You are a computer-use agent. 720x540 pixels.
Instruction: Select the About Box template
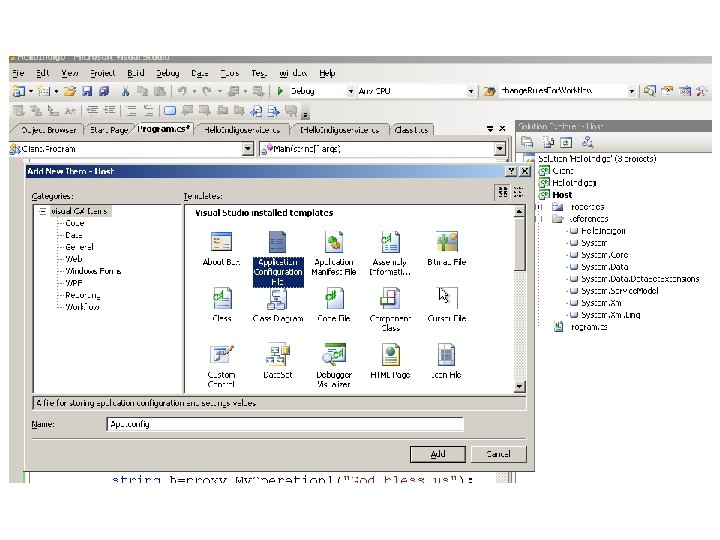[x=221, y=248]
